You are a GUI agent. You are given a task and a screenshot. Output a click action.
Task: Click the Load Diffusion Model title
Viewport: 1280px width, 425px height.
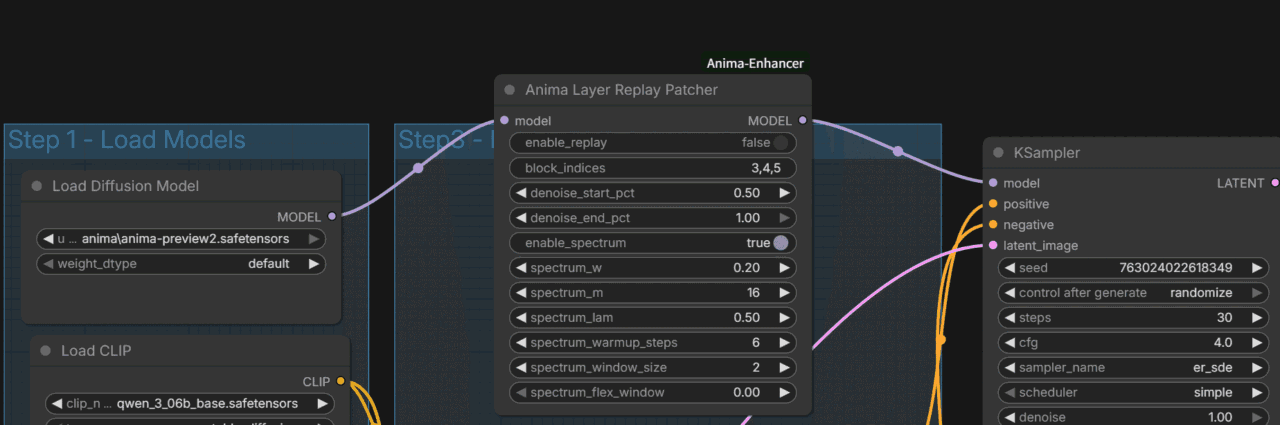(x=126, y=186)
